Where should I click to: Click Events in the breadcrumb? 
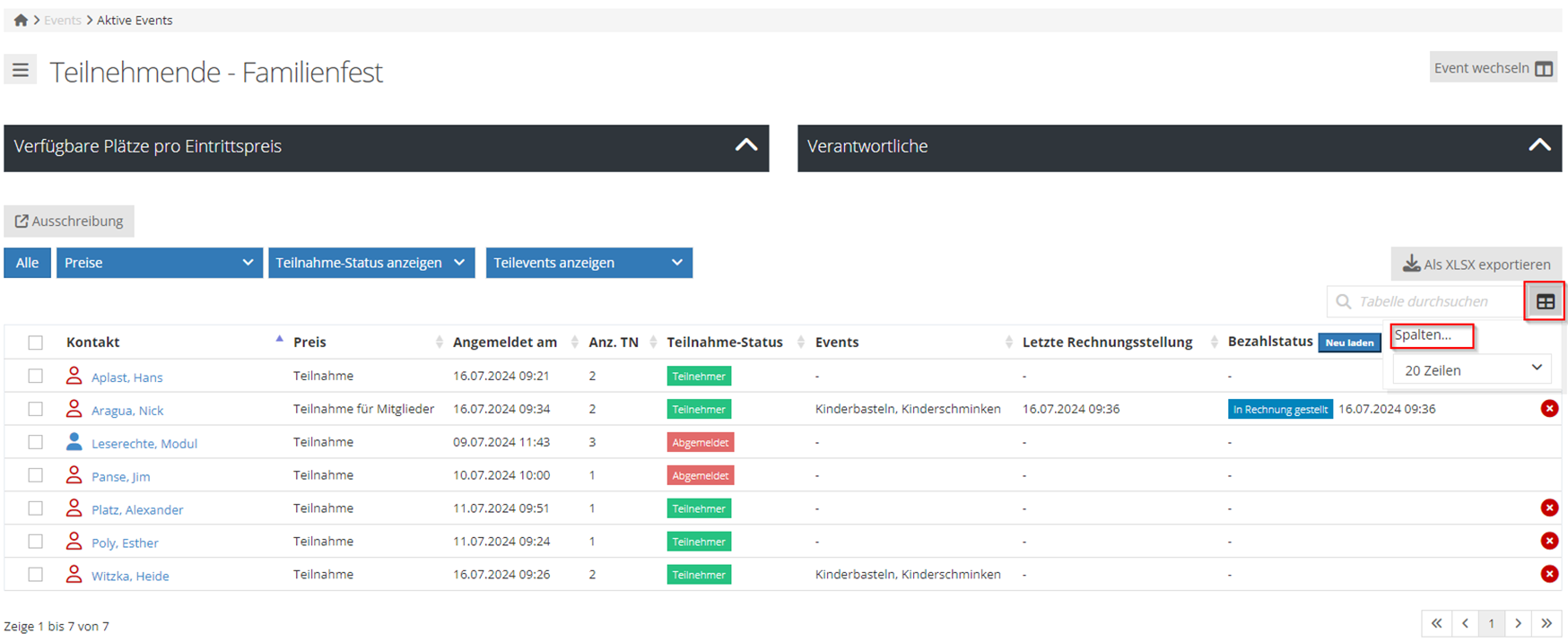(62, 20)
